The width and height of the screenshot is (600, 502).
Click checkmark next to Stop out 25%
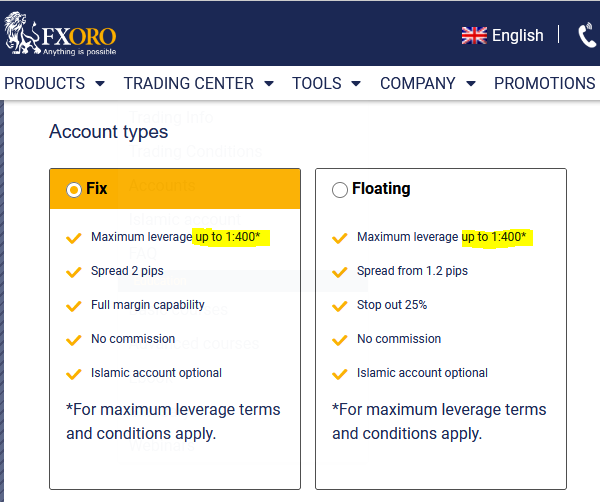(x=339, y=306)
